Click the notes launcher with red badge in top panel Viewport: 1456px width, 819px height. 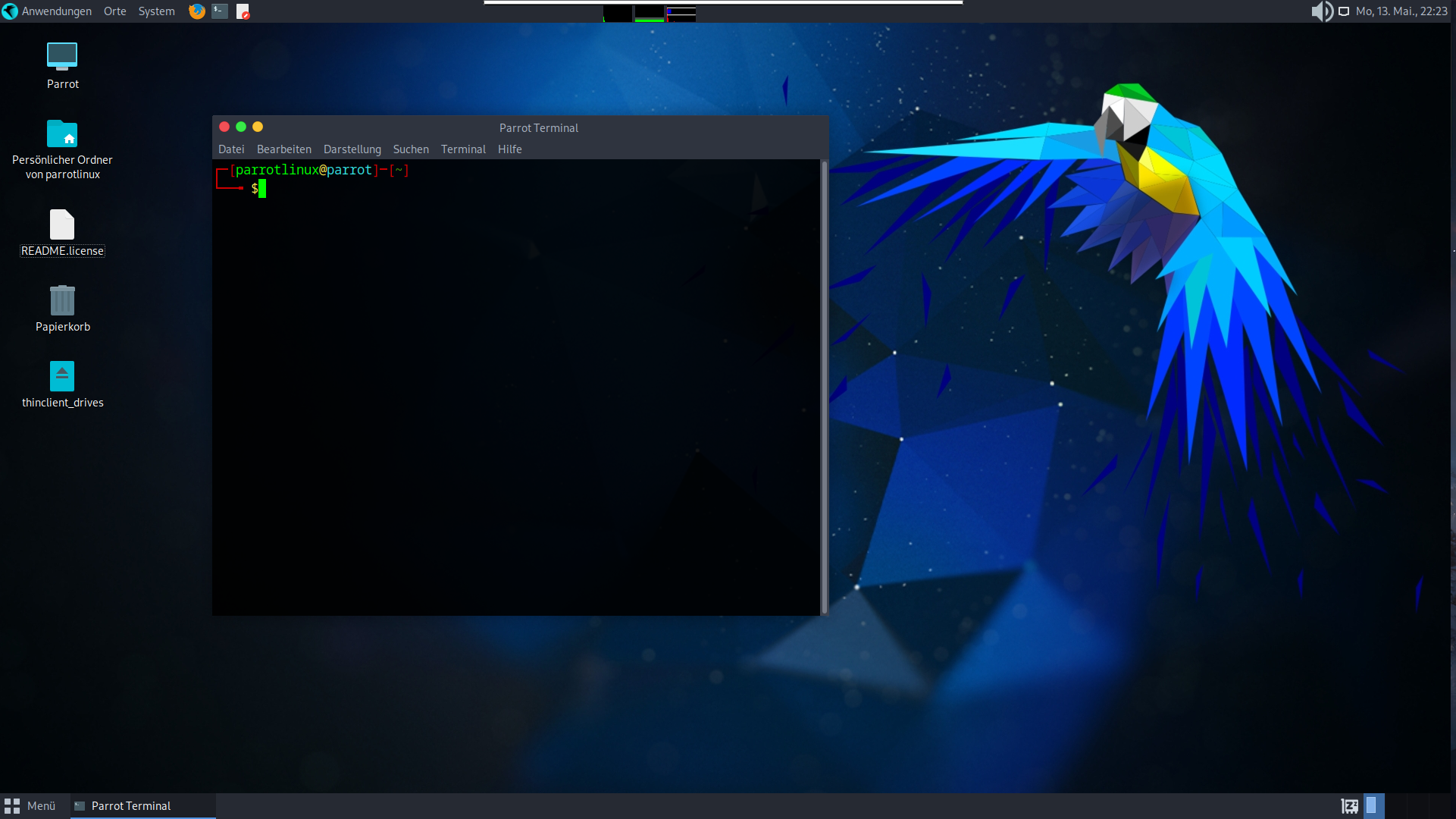(x=243, y=11)
